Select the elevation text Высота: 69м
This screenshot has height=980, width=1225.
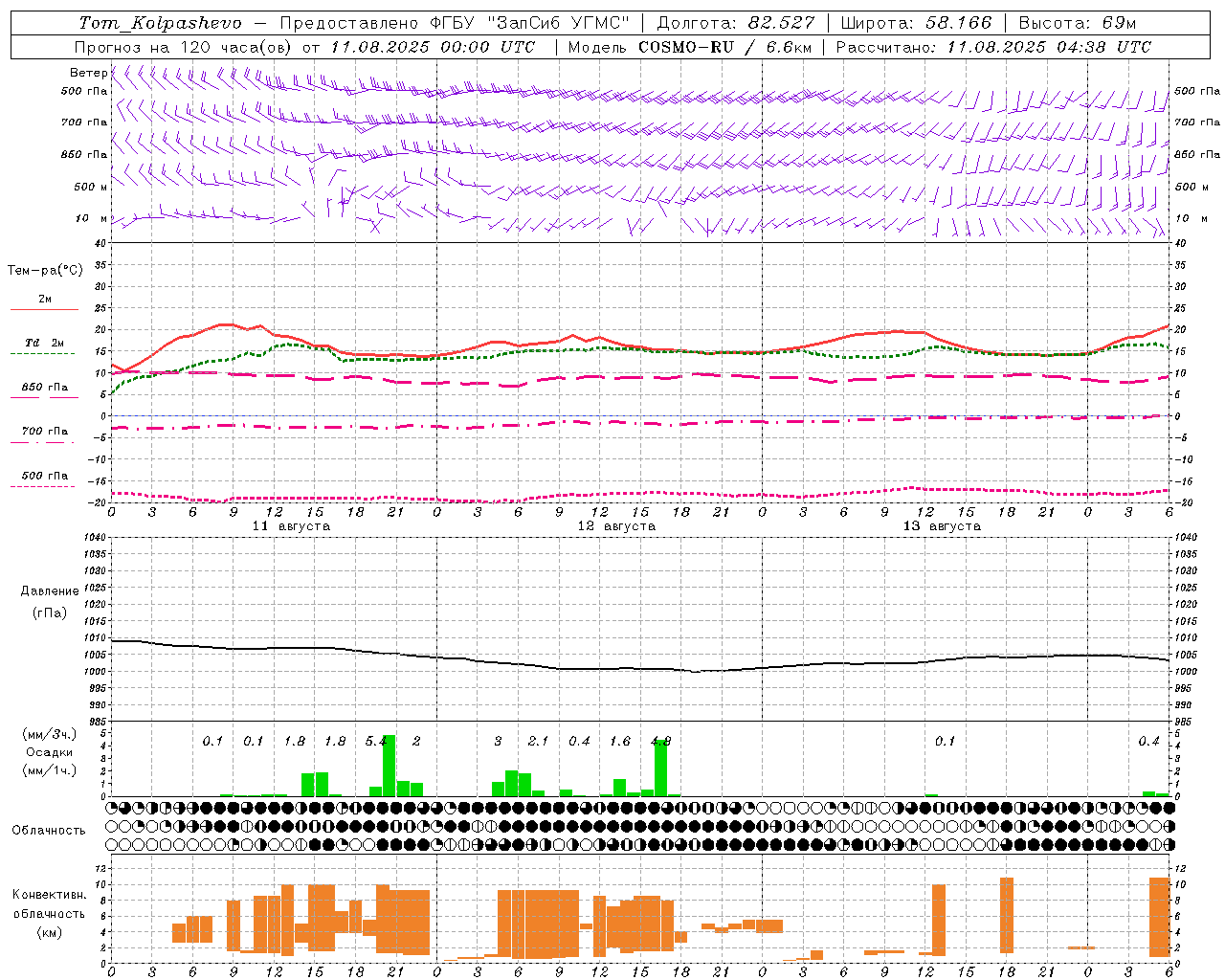pyautogui.click(x=1078, y=23)
